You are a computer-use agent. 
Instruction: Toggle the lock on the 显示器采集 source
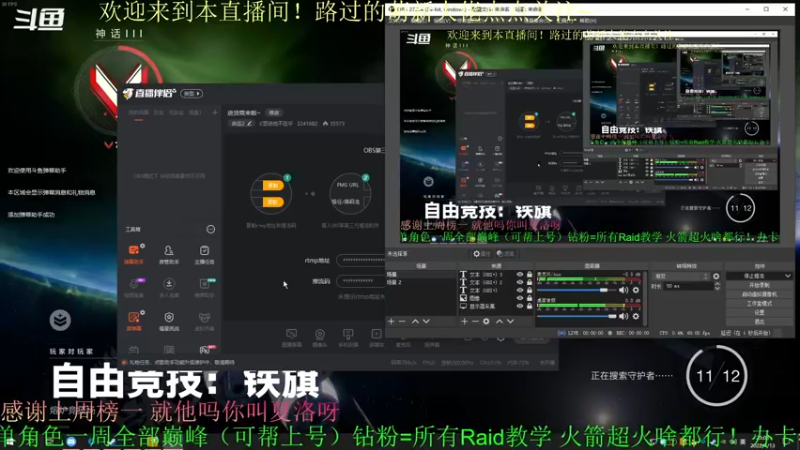529,306
